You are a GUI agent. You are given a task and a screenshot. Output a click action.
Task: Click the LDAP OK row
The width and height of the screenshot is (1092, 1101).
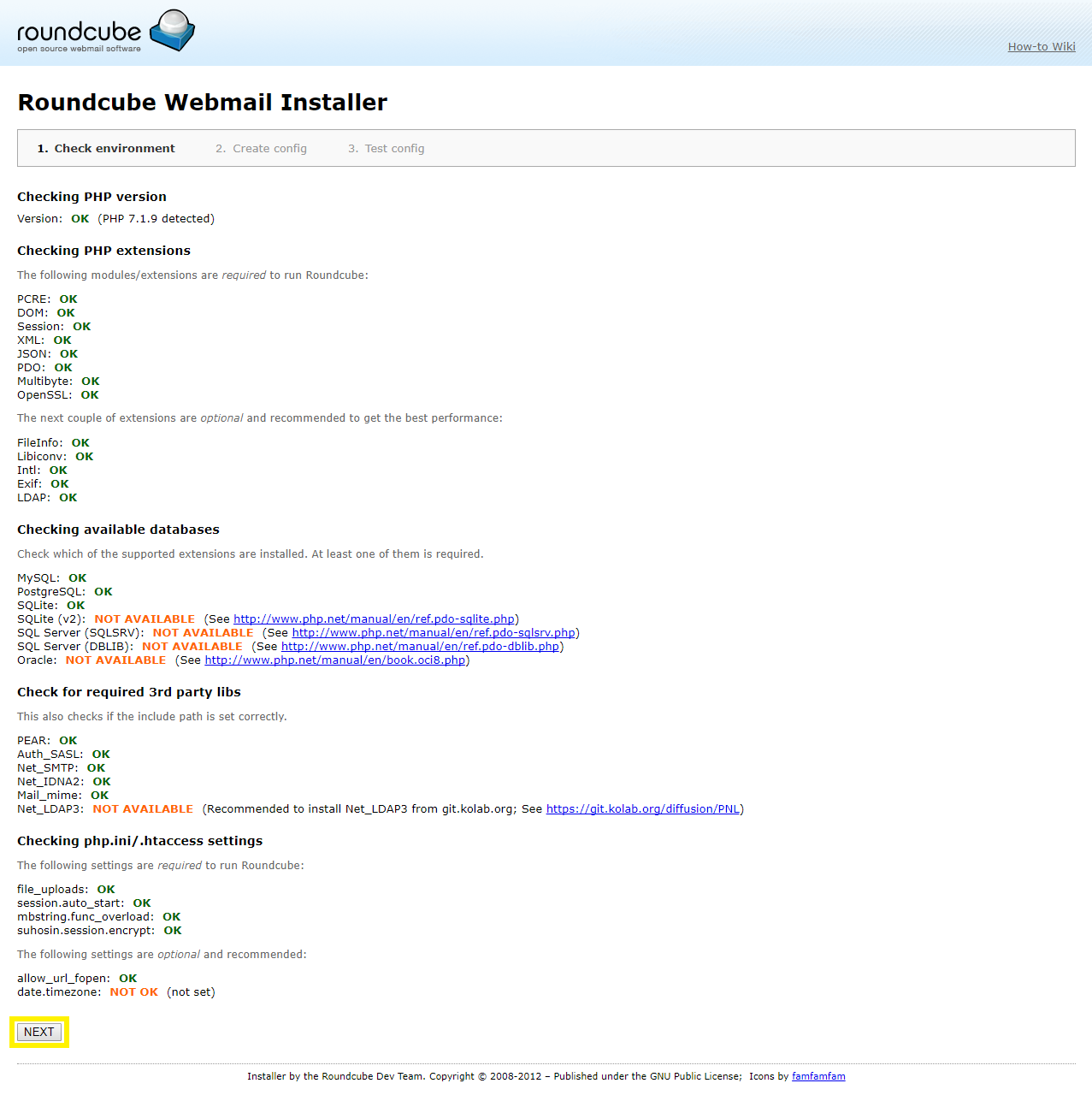[47, 498]
